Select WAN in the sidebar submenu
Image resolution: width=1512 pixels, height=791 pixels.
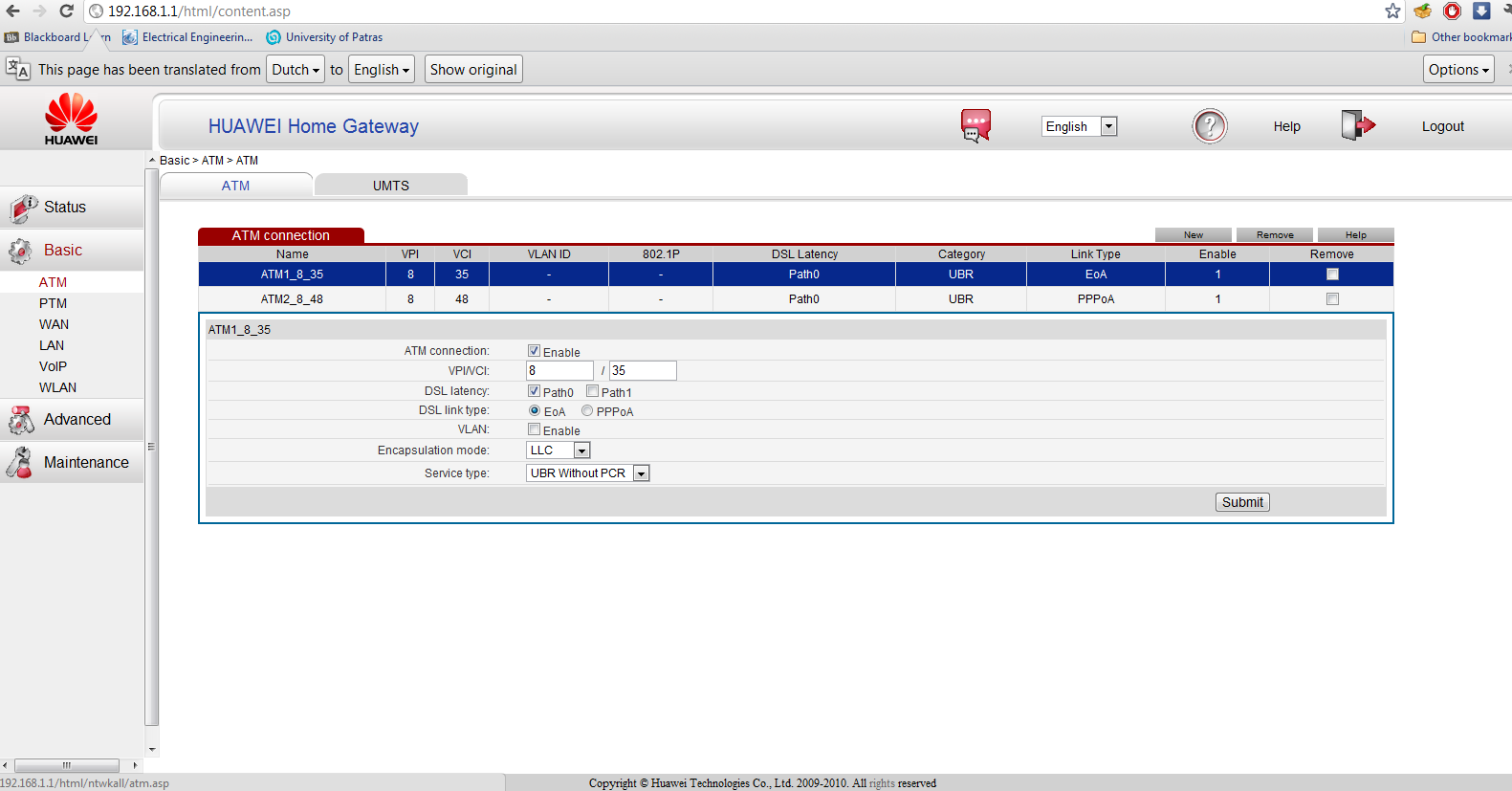(54, 324)
